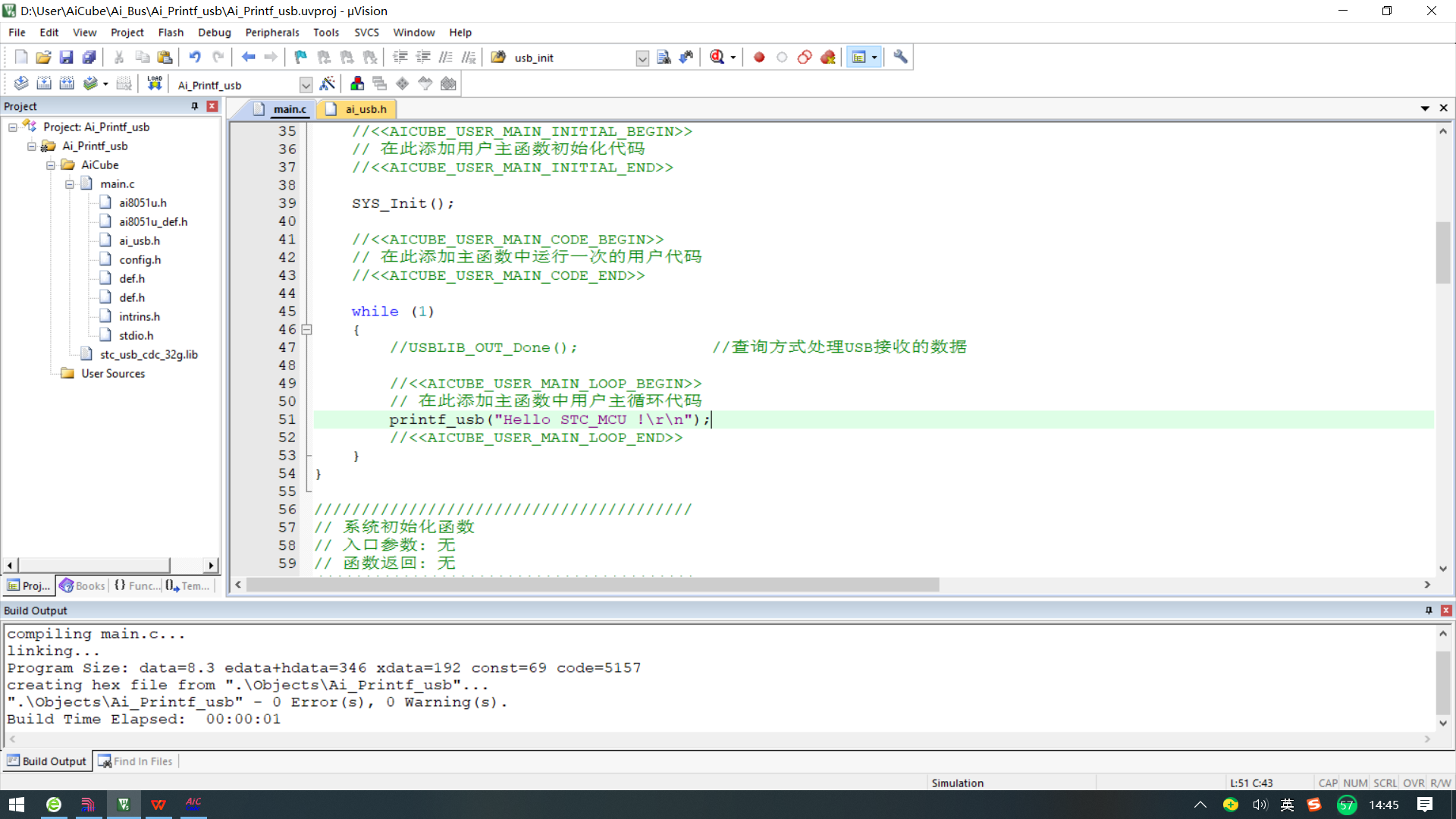1456x819 pixels.
Task: Insert bookmark with flag icon
Action: [x=301, y=58]
